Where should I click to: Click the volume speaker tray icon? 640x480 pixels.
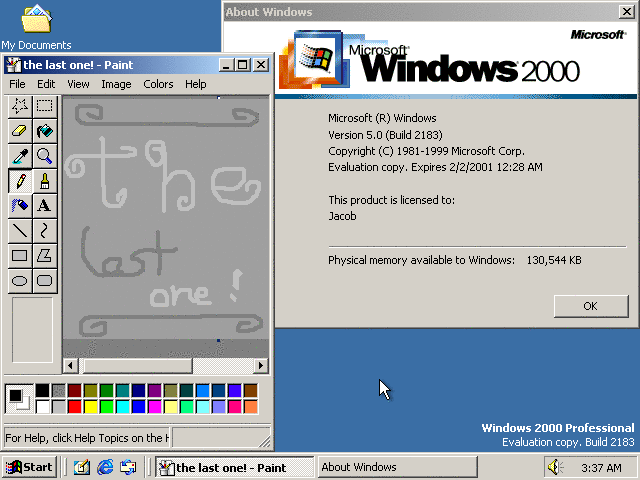coord(556,467)
